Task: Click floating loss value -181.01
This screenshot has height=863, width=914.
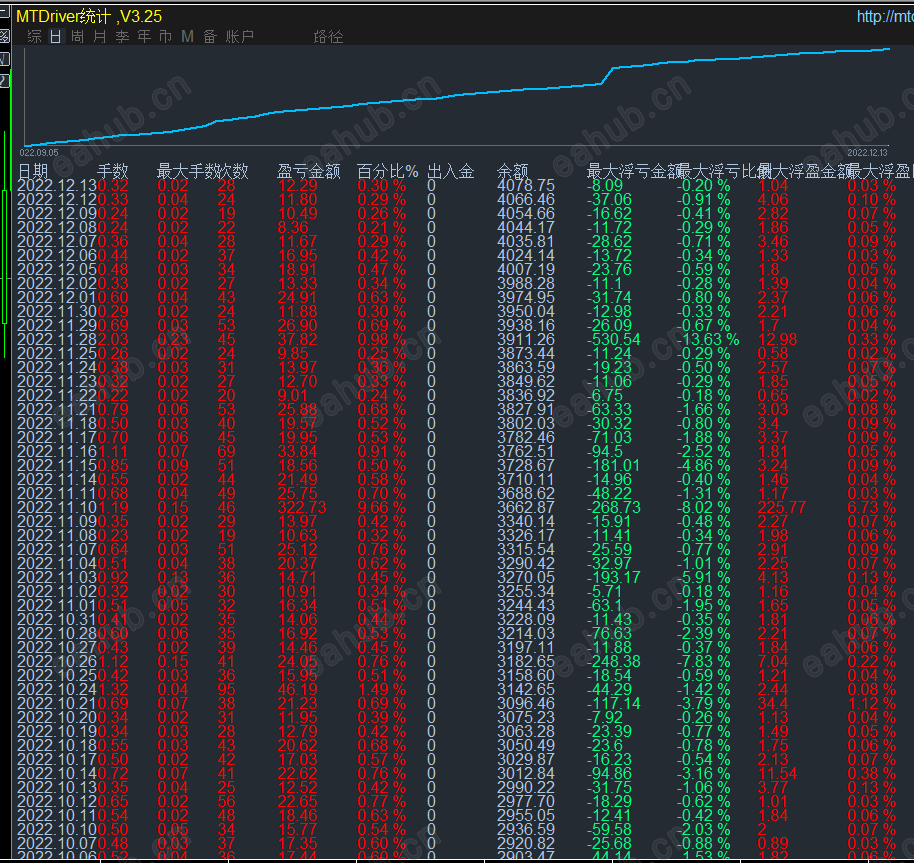Action: [613, 466]
